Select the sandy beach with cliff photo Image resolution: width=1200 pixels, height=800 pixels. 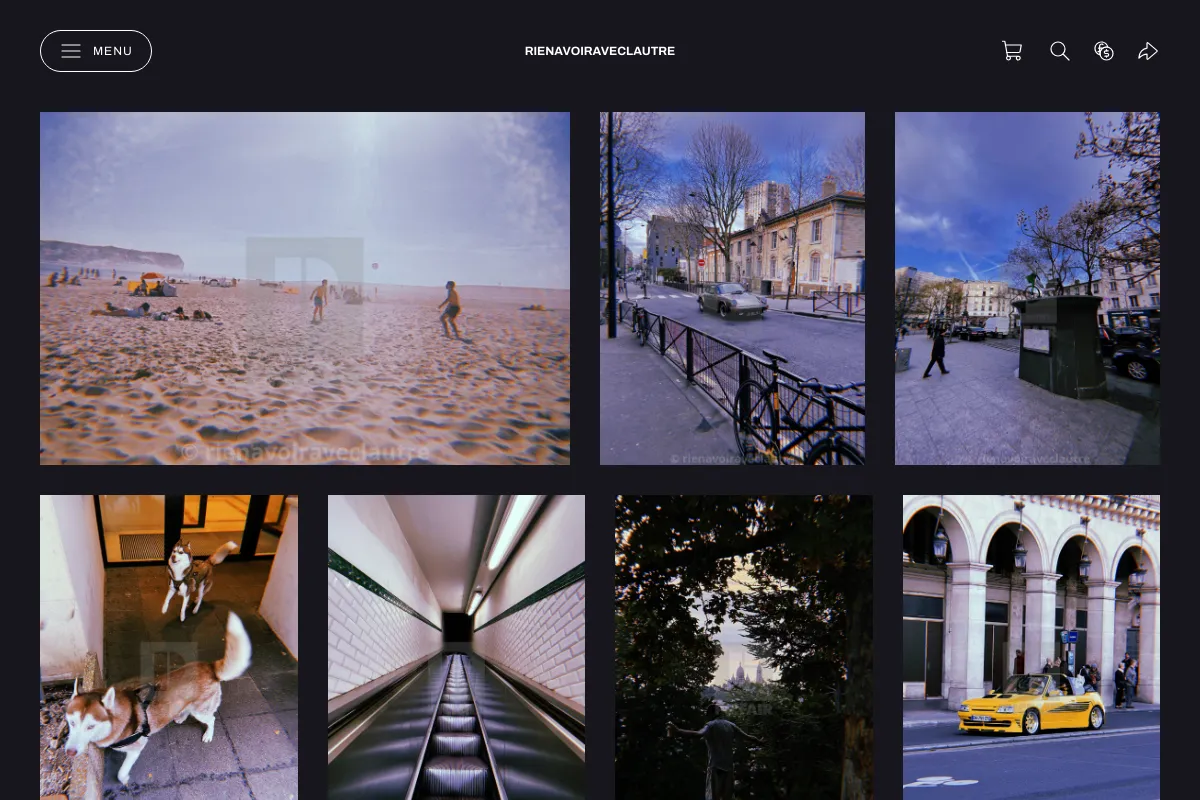tap(305, 288)
